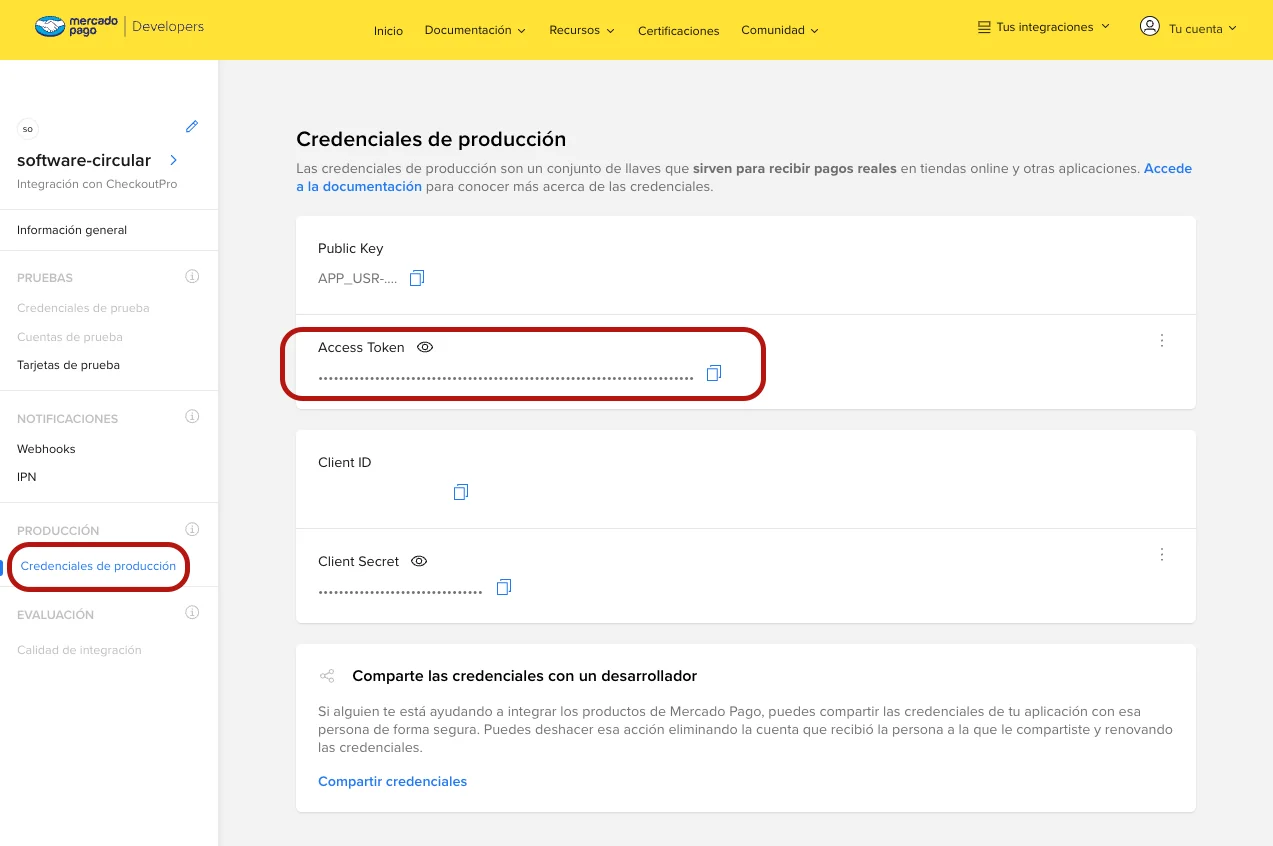Viewport: 1273px width, 846px height.
Task: Open Tarjetas de prueba in the sidebar
Action: click(68, 365)
